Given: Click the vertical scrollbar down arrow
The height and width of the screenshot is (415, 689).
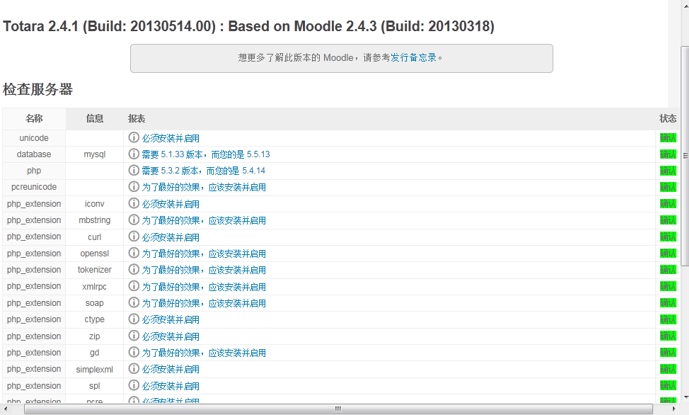Looking at the screenshot, I should 685,398.
